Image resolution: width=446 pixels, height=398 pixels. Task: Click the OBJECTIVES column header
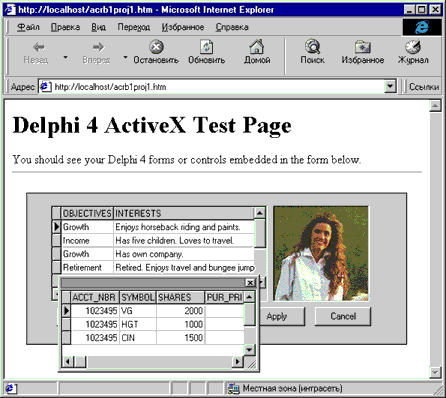87,213
